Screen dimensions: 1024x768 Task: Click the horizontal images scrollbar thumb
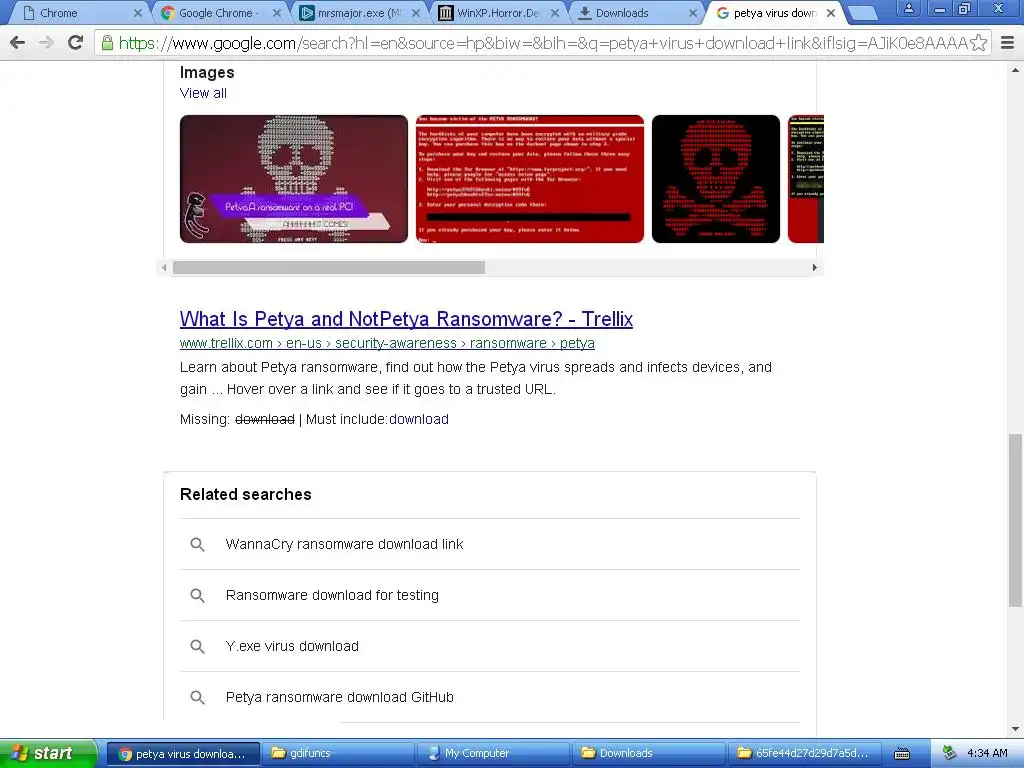tap(328, 268)
